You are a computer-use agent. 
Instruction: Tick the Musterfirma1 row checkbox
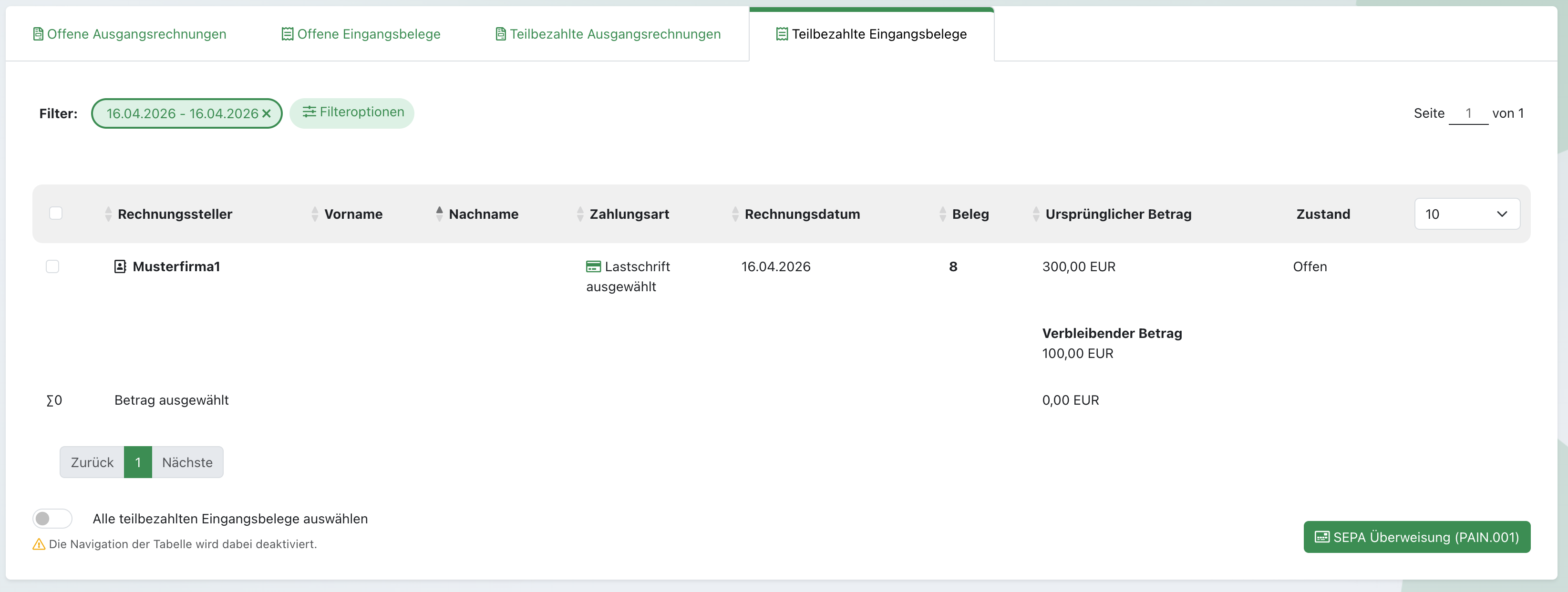point(52,266)
